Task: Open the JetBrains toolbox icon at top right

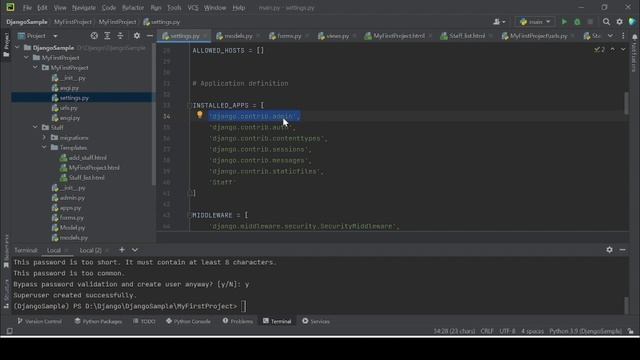Action: pos(633,22)
